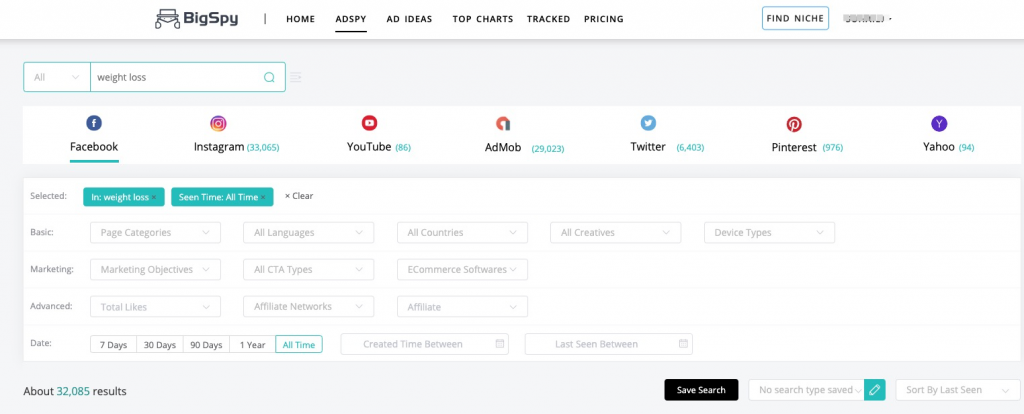
Task: Click the Pinterest platform icon
Action: pos(793,124)
